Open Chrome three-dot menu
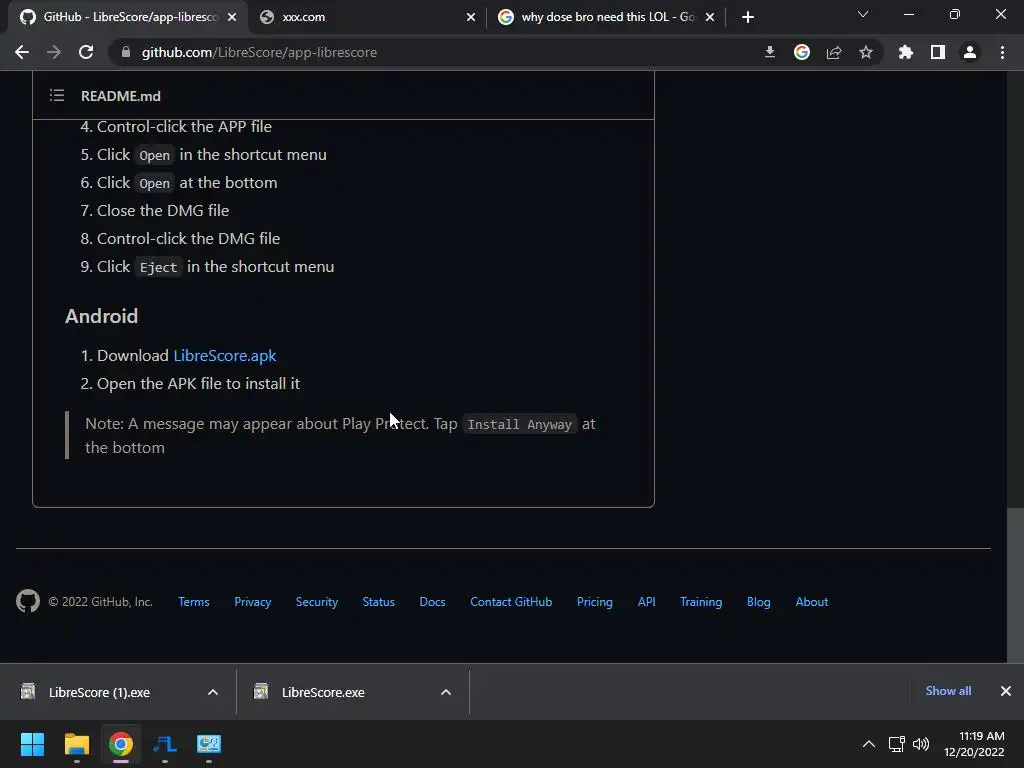1024x768 pixels. (1002, 52)
